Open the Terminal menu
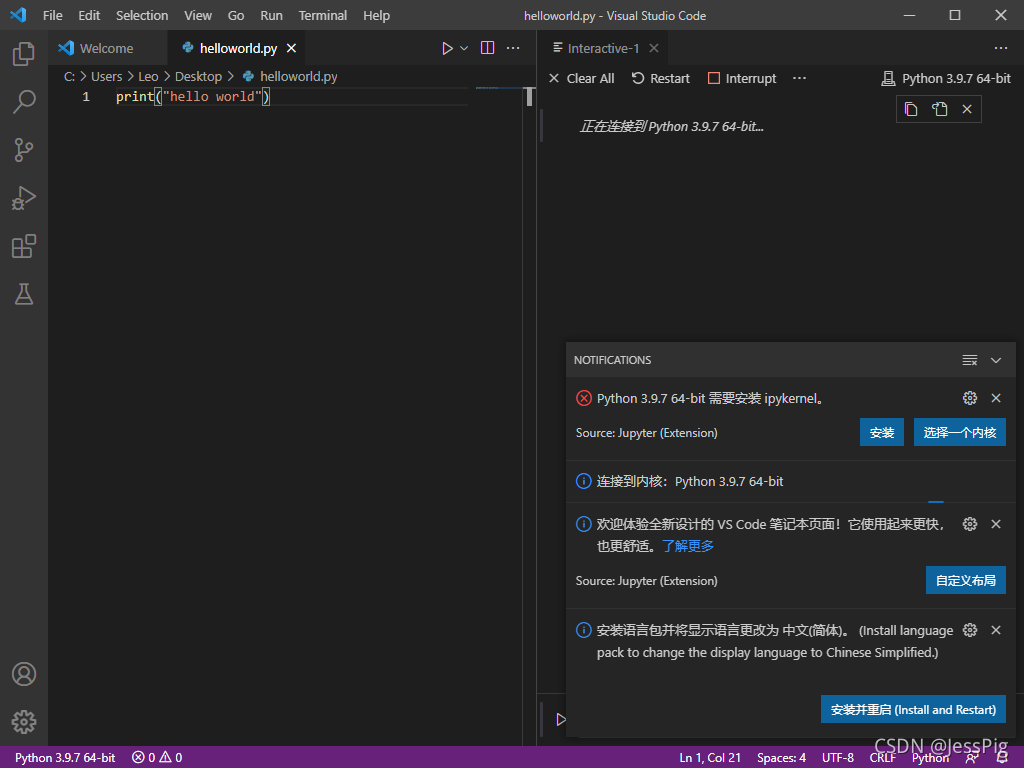The image size is (1024, 768). tap(323, 15)
